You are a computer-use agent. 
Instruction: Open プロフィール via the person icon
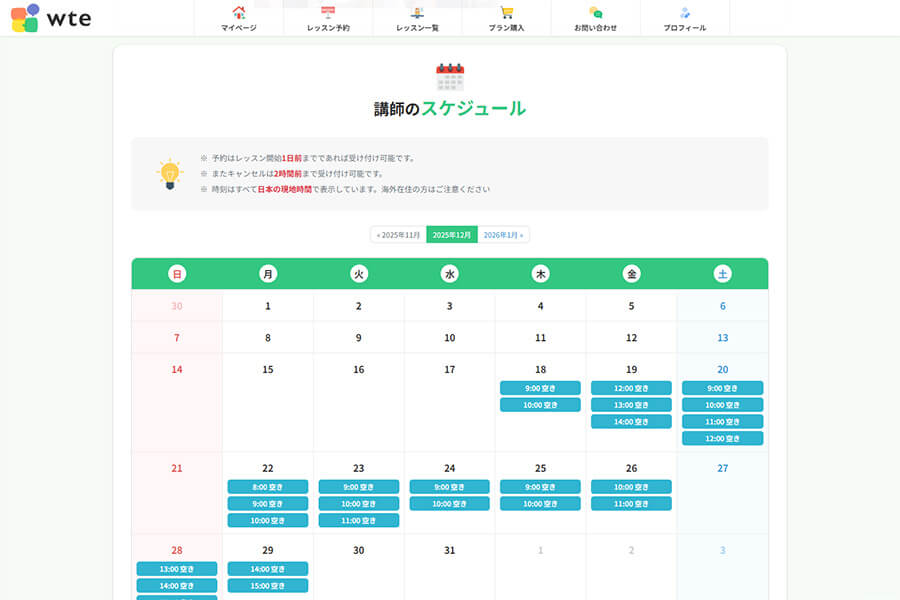(685, 13)
